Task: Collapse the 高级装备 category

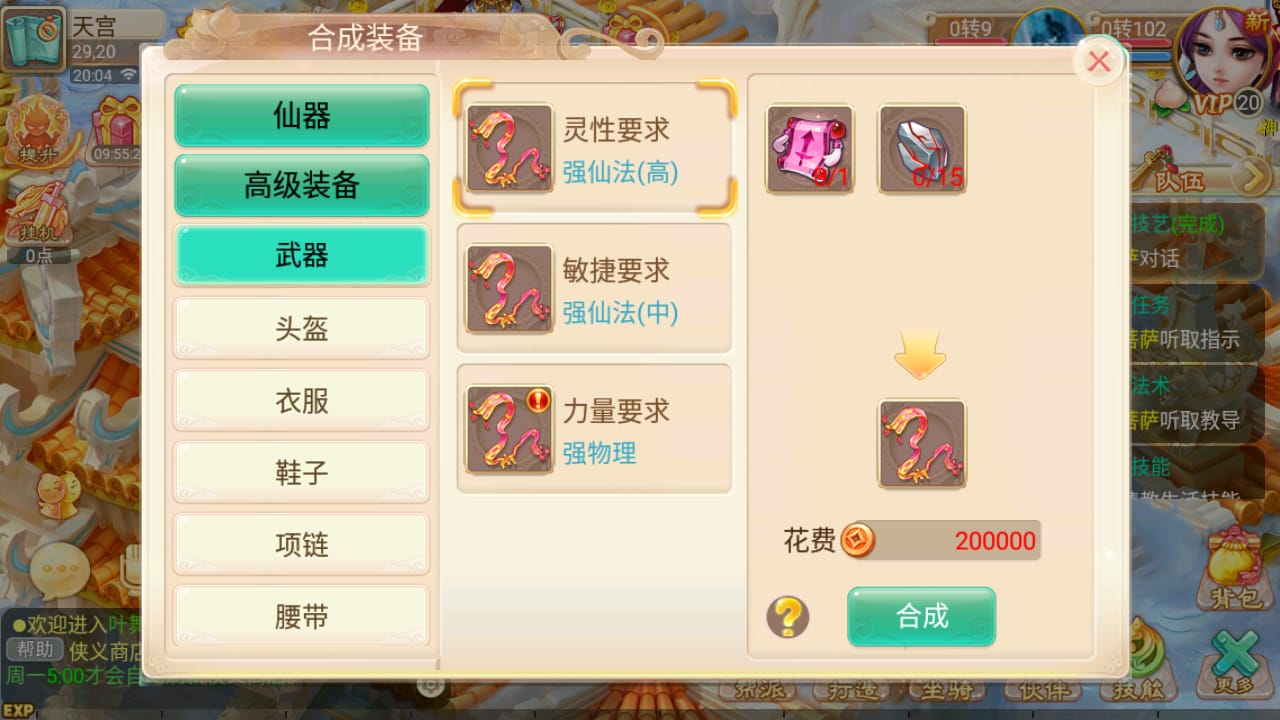Action: 302,185
